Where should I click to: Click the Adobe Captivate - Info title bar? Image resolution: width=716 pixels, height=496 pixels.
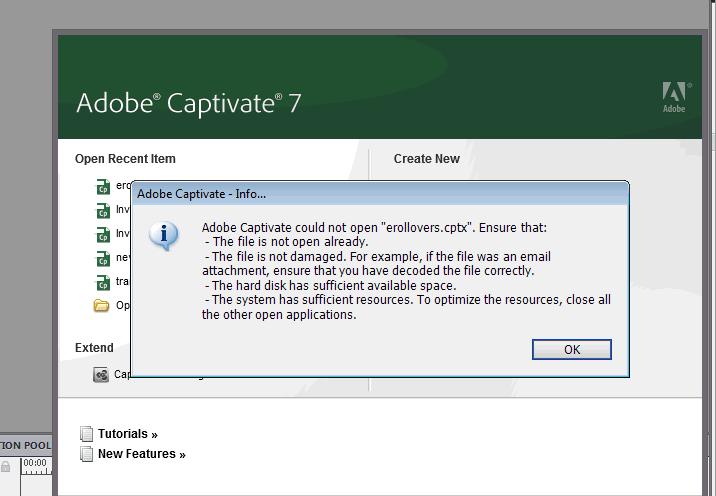380,194
